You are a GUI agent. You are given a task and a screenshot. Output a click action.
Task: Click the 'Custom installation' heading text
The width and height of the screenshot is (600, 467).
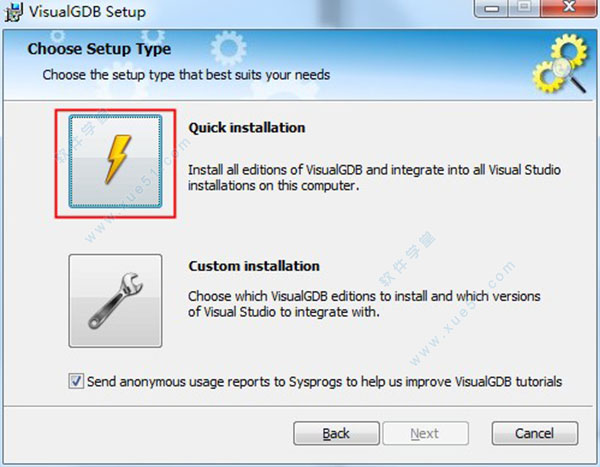pyautogui.click(x=254, y=266)
